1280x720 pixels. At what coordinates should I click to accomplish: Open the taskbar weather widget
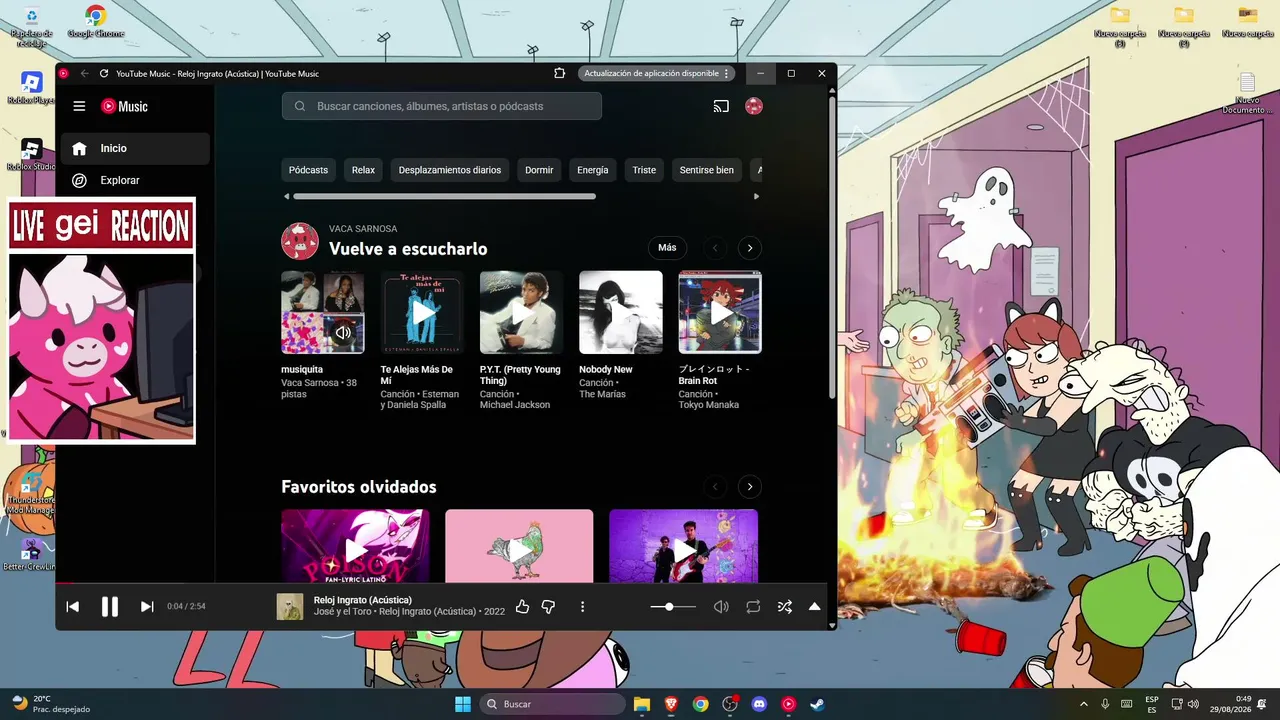[x=50, y=704]
